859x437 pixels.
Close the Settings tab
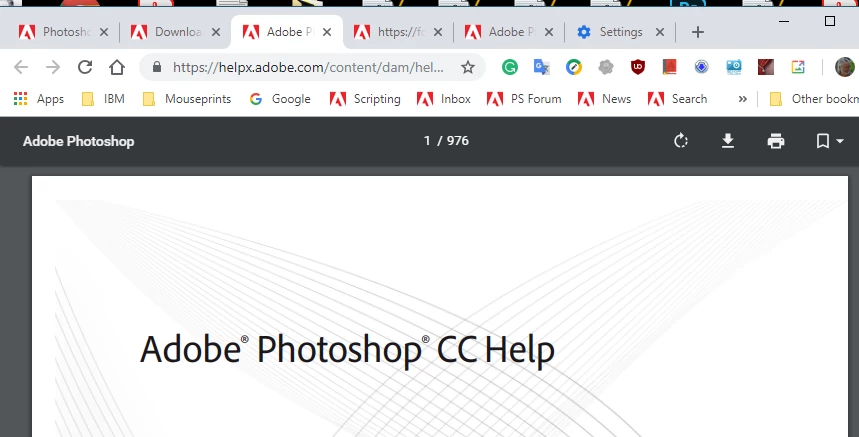660,32
